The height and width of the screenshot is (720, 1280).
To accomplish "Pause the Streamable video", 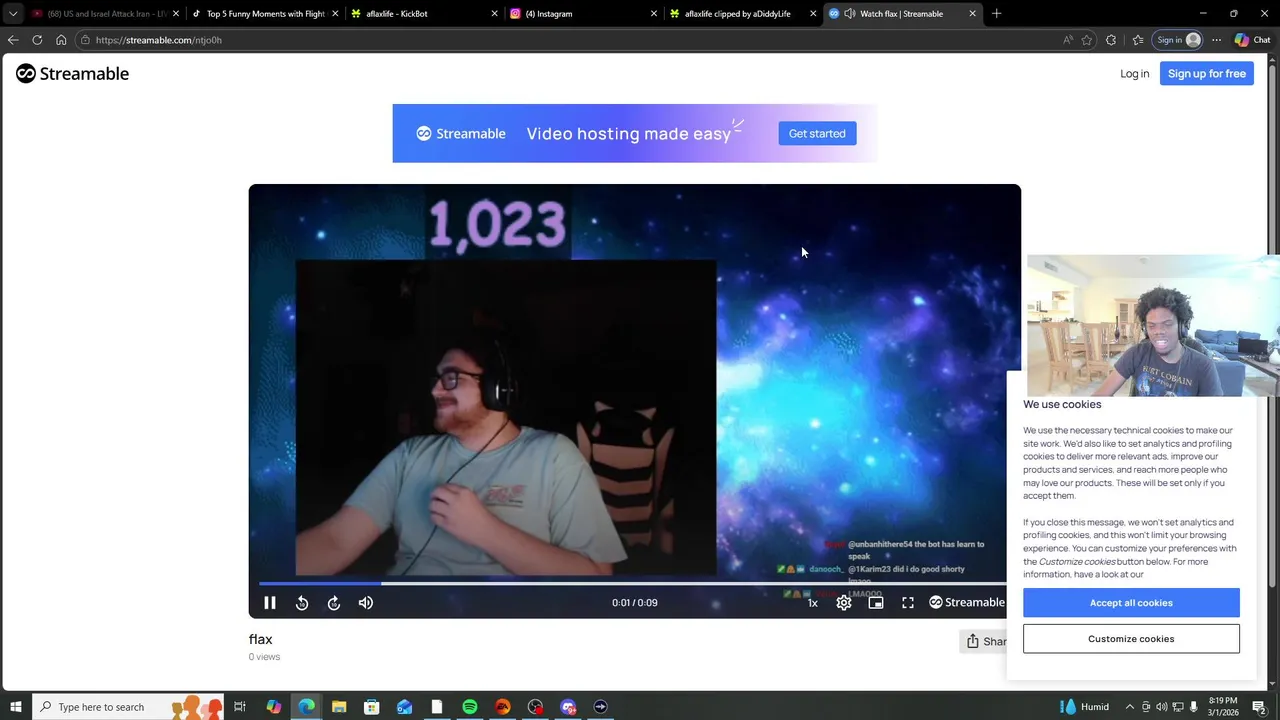I will tap(269, 603).
